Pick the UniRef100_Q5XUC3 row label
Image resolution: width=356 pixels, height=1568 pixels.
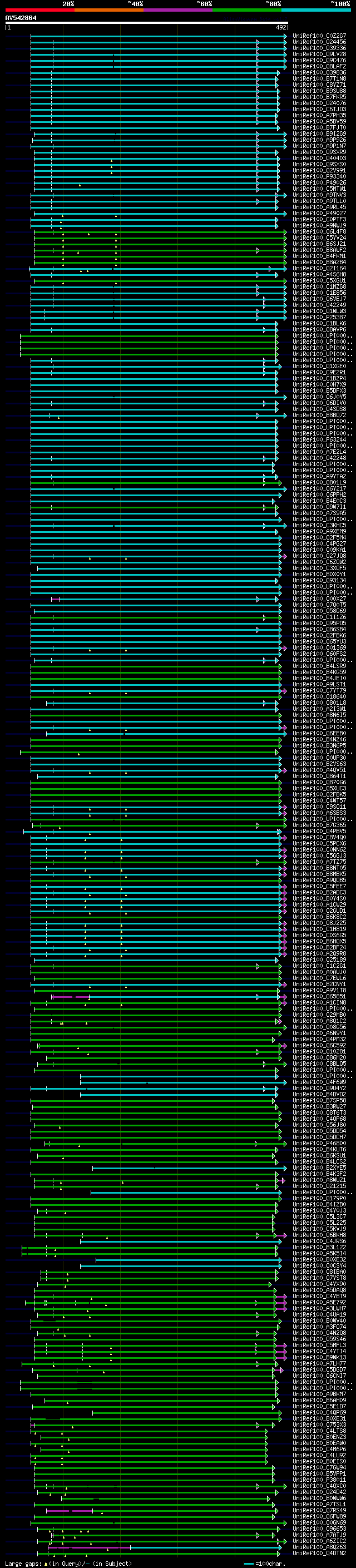coord(319,788)
